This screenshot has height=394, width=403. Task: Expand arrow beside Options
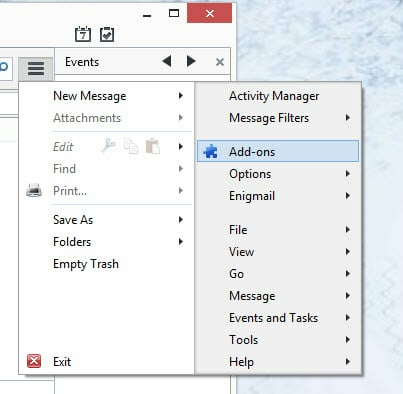coord(348,173)
